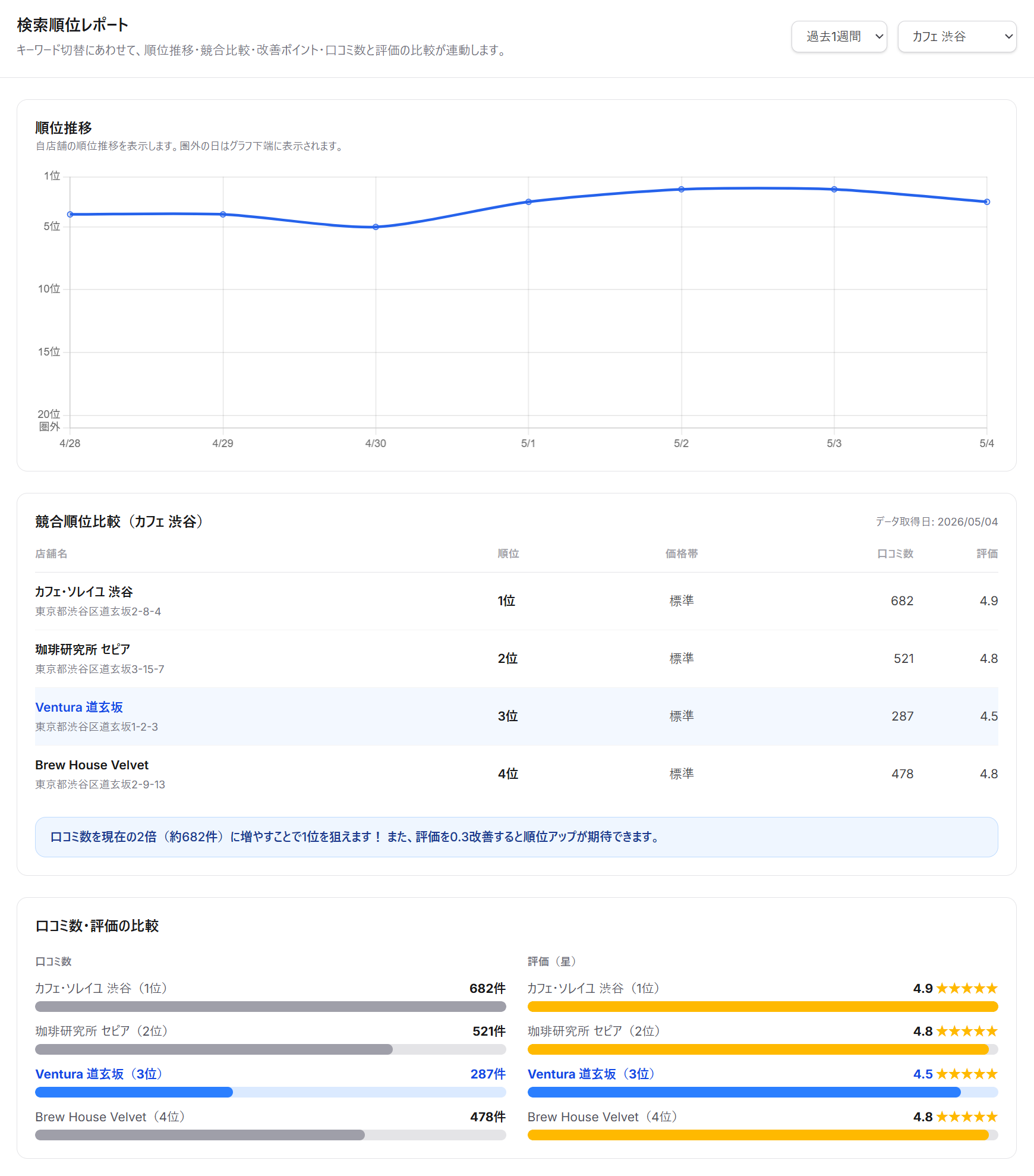
Task: Click the 4.9 star rating icons
Action: 967,989
